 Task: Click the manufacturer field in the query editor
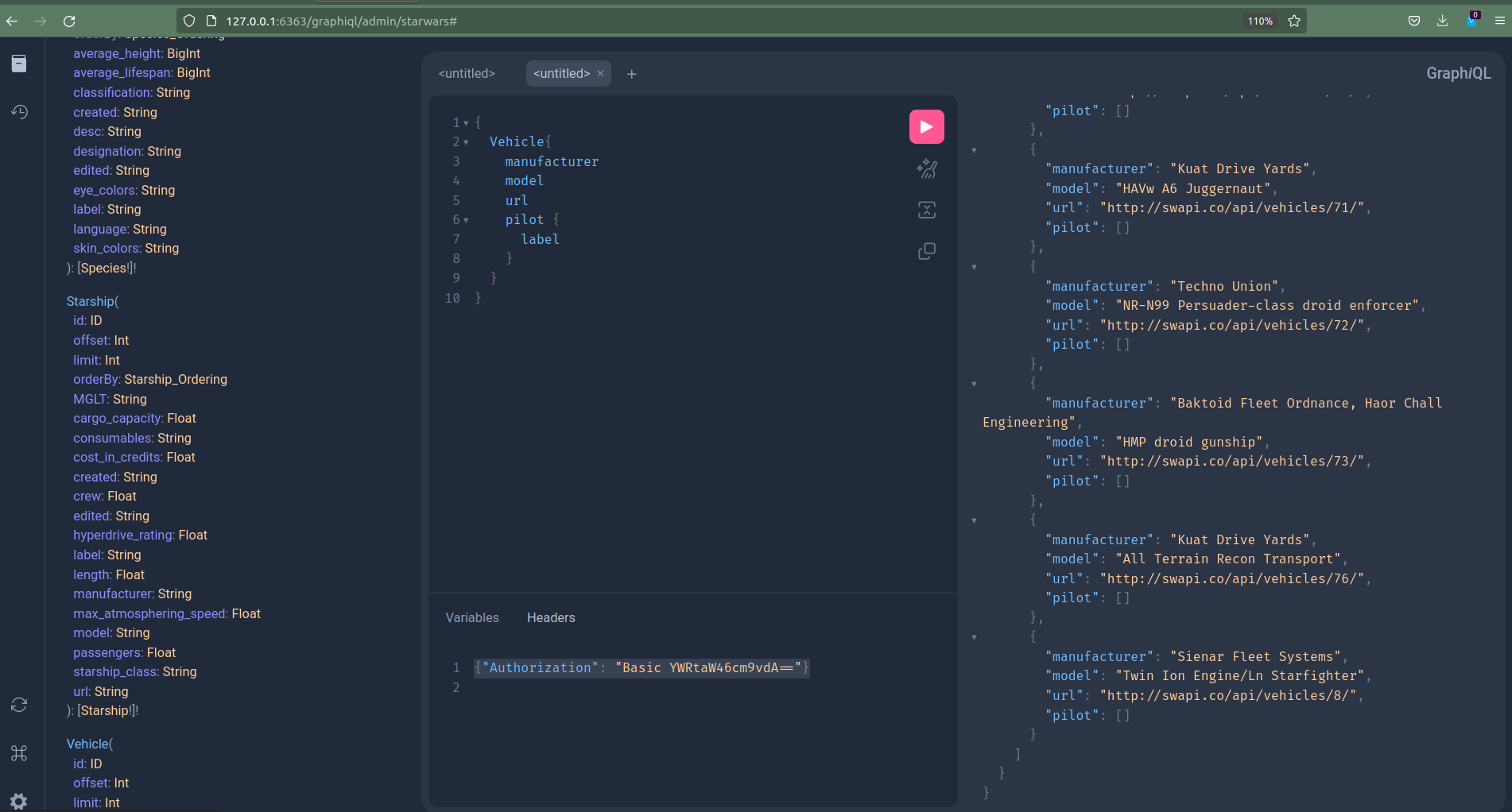[552, 161]
